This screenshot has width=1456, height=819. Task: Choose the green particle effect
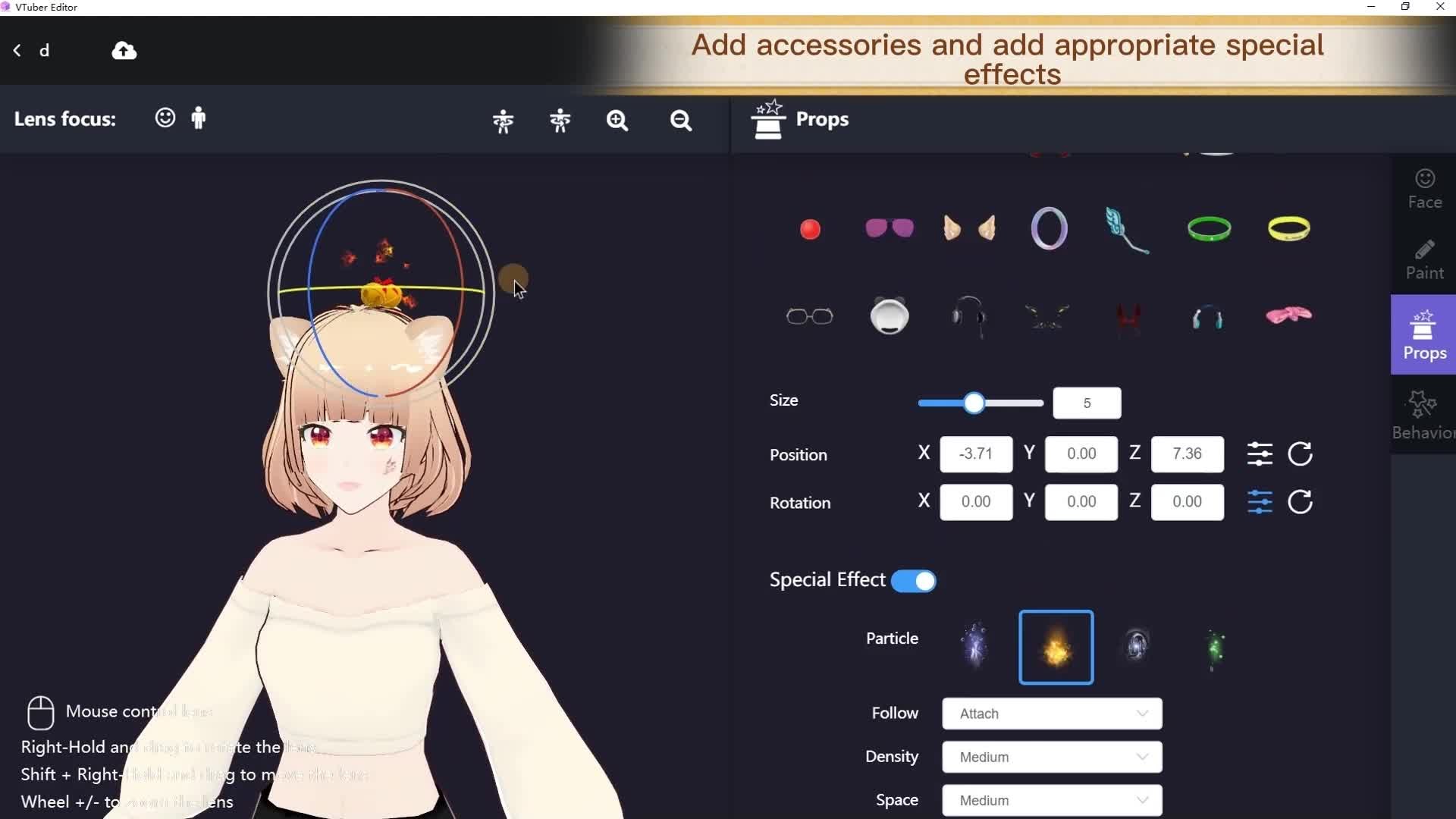pos(1214,648)
